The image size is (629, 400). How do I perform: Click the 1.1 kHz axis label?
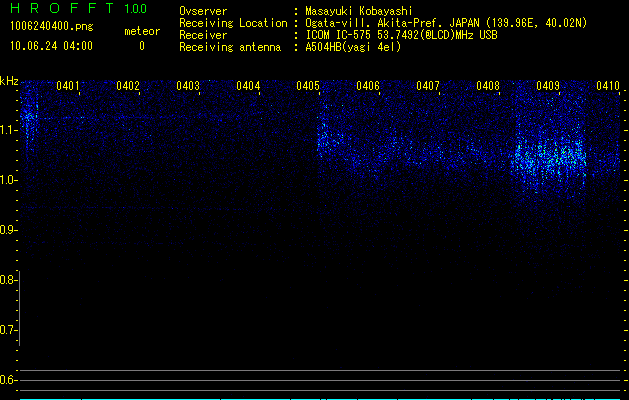[x=7, y=130]
